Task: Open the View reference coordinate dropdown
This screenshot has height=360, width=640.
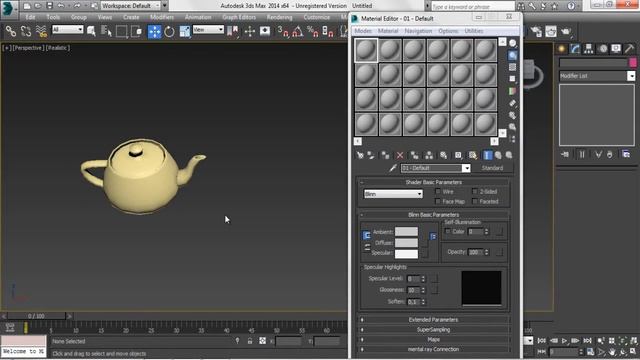Action: pos(208,29)
